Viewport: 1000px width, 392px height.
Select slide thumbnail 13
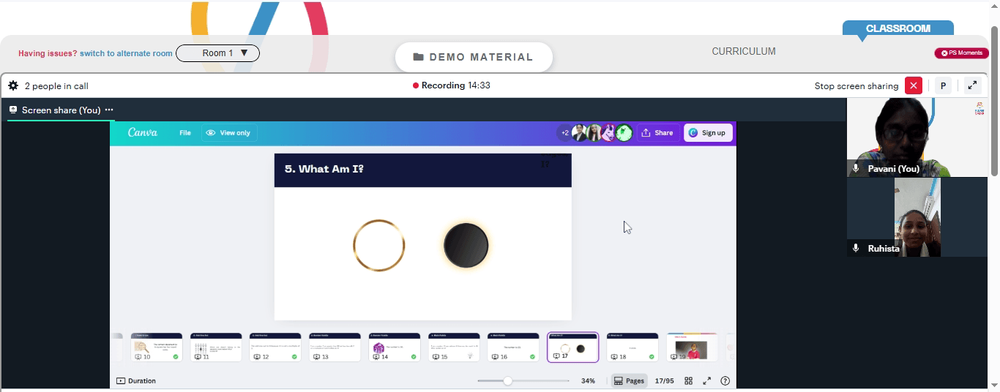[335, 347]
